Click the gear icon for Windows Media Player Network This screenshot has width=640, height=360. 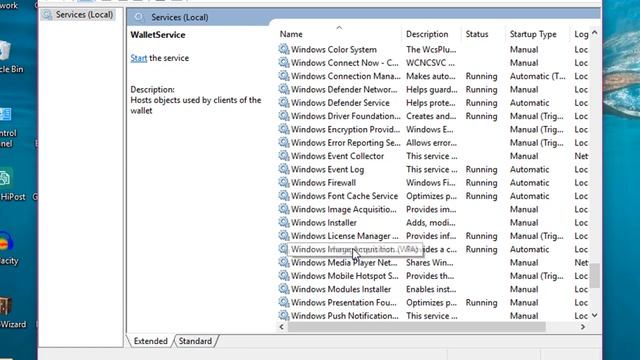(x=284, y=262)
